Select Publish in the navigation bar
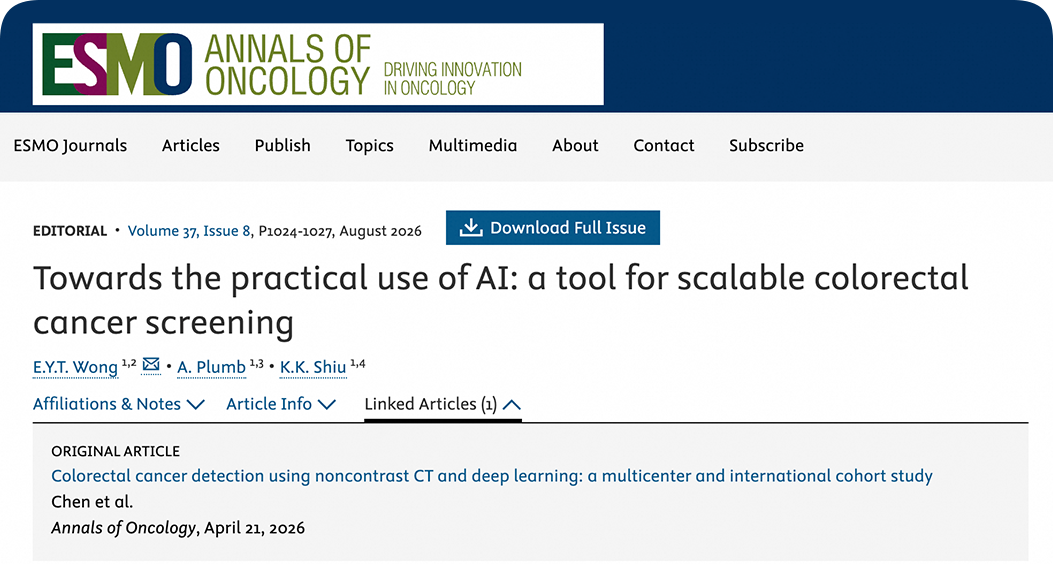The height and width of the screenshot is (588, 1053). (x=283, y=146)
